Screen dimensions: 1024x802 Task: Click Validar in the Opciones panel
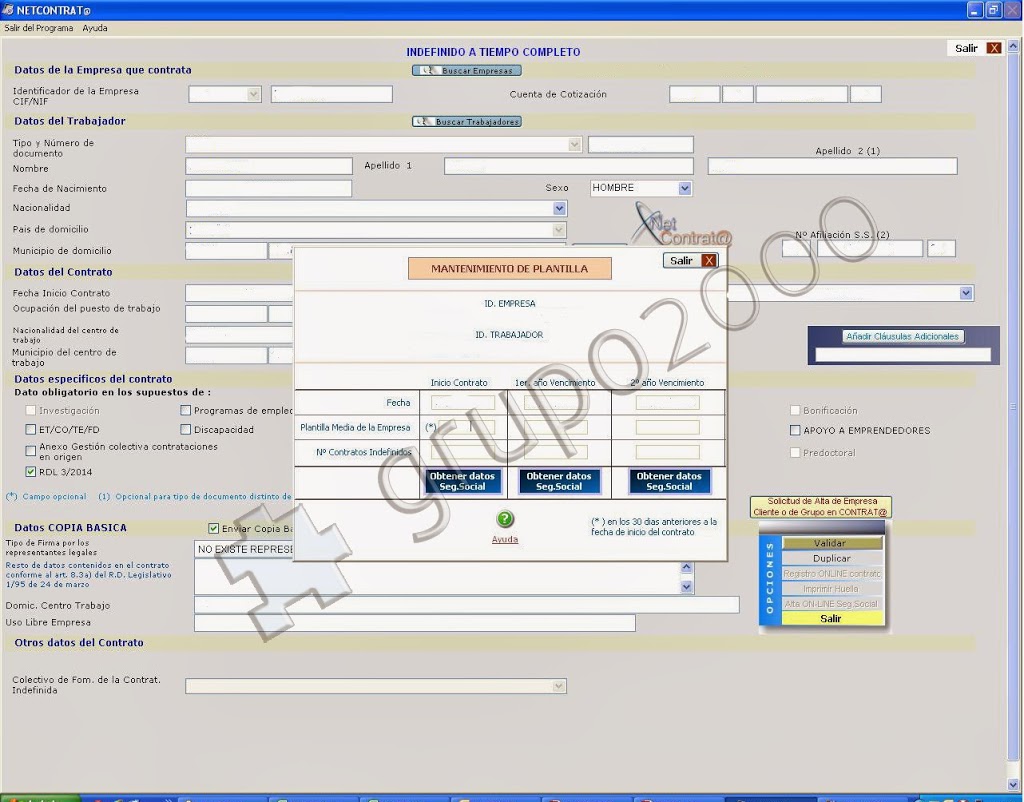(830, 543)
